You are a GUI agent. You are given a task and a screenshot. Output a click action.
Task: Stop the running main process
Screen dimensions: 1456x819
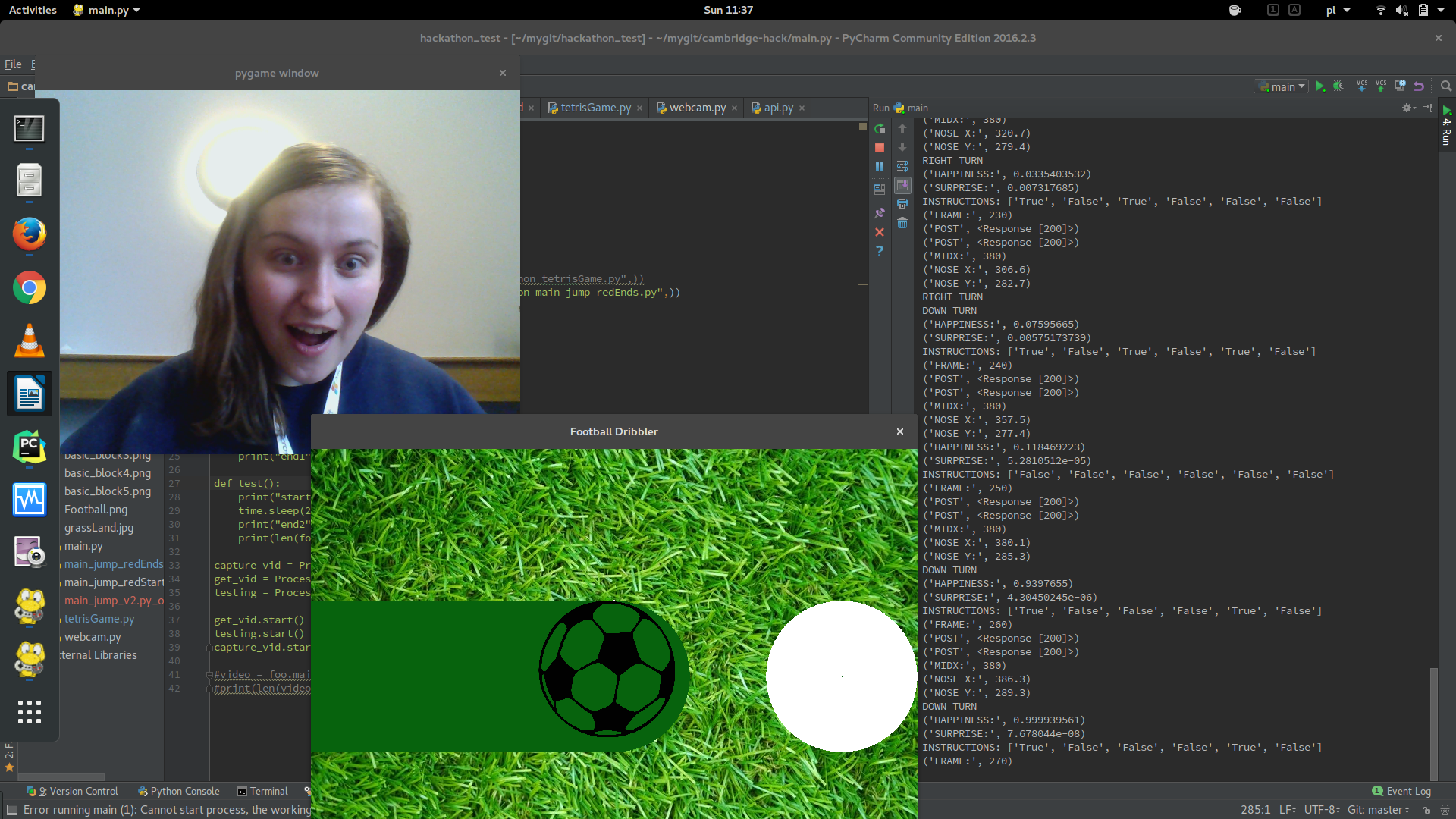click(x=880, y=147)
